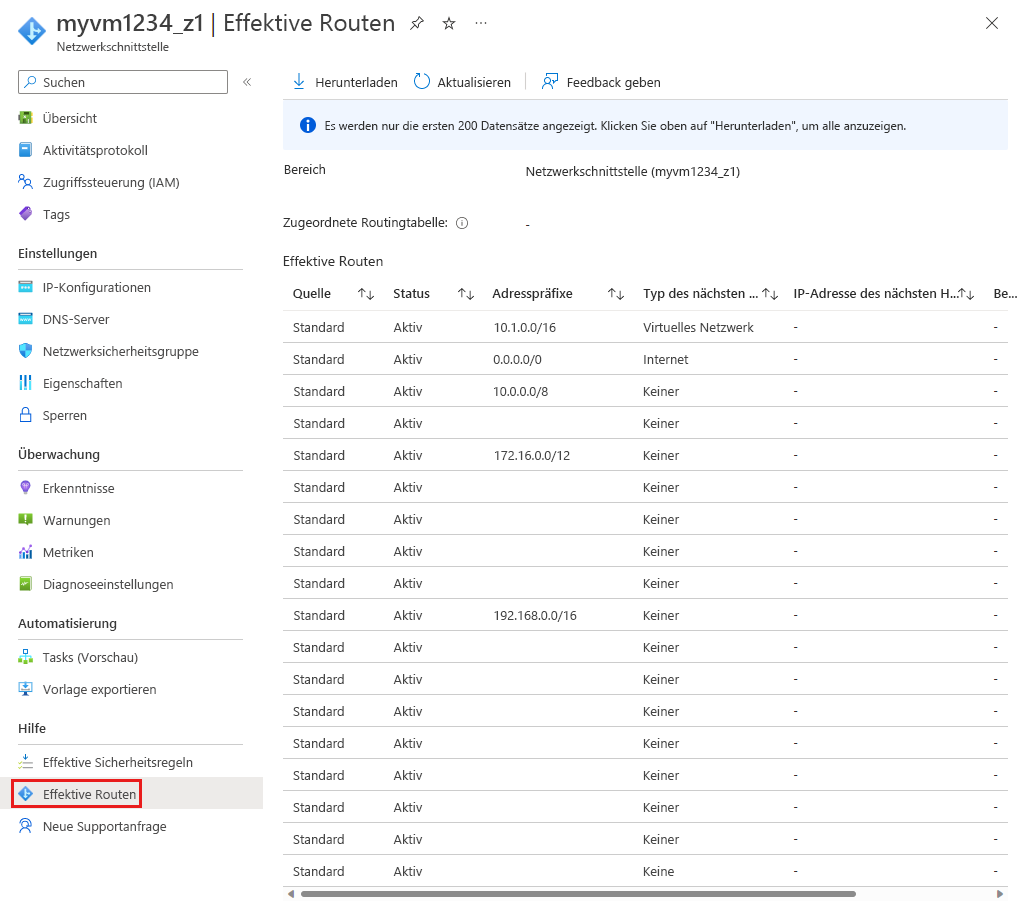The width and height of the screenshot is (1026, 913).
Task: Toggle the favorite star for Effektive Routen
Action: coord(448,23)
